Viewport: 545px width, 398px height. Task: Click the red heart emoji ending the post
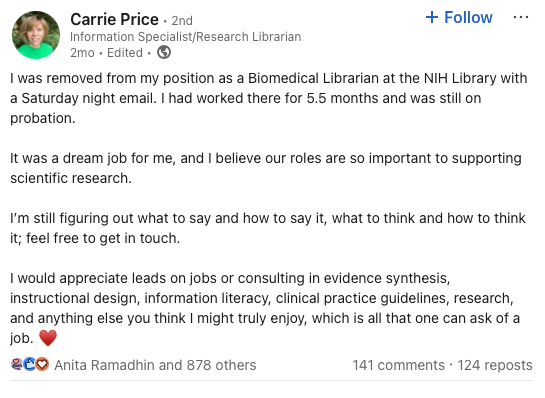(48, 338)
